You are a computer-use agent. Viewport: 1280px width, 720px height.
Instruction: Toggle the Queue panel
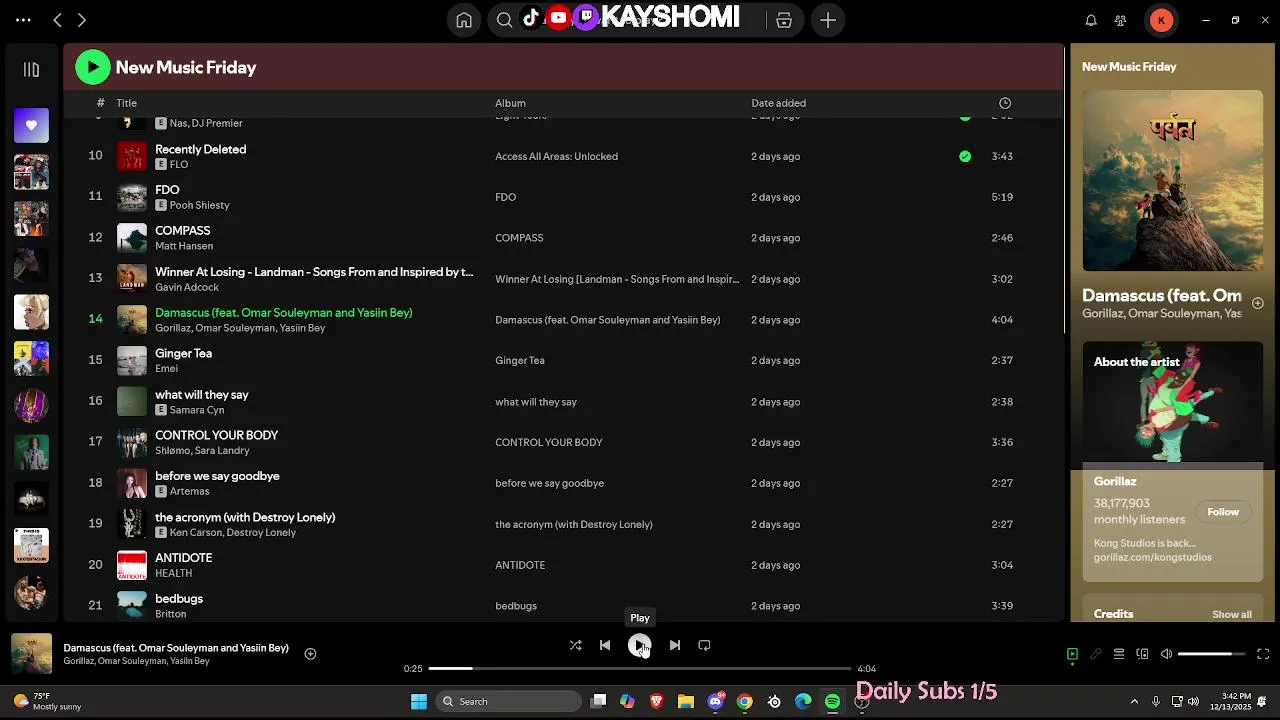(x=1119, y=654)
